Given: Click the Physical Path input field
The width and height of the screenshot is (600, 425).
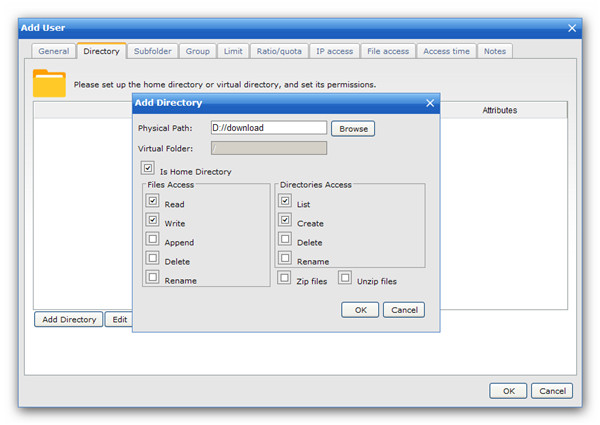Looking at the screenshot, I should tap(268, 128).
